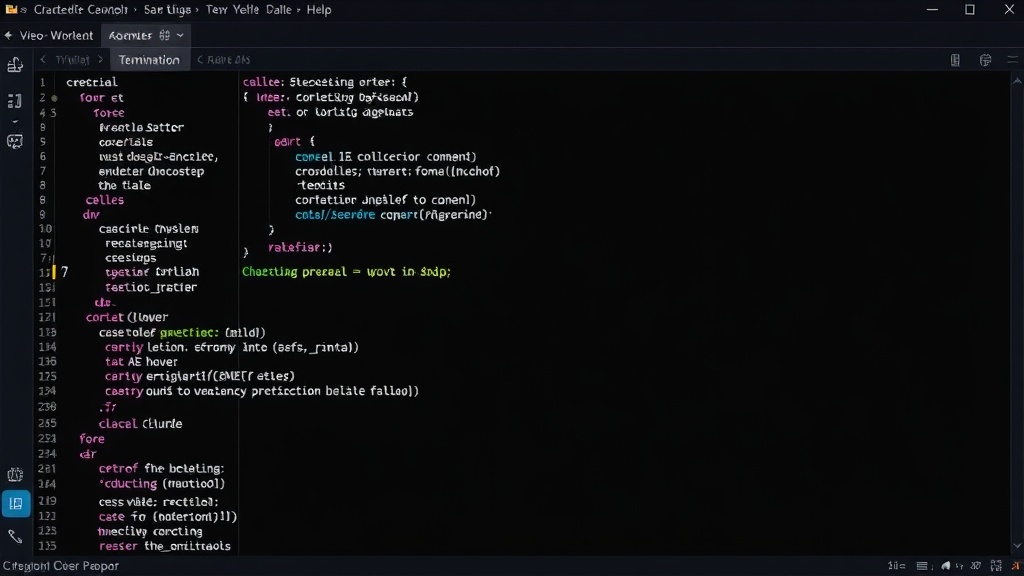Click 'Citegiont Coer Peopor' in status bar
Screen dimensions: 1024x576
tap(61, 566)
